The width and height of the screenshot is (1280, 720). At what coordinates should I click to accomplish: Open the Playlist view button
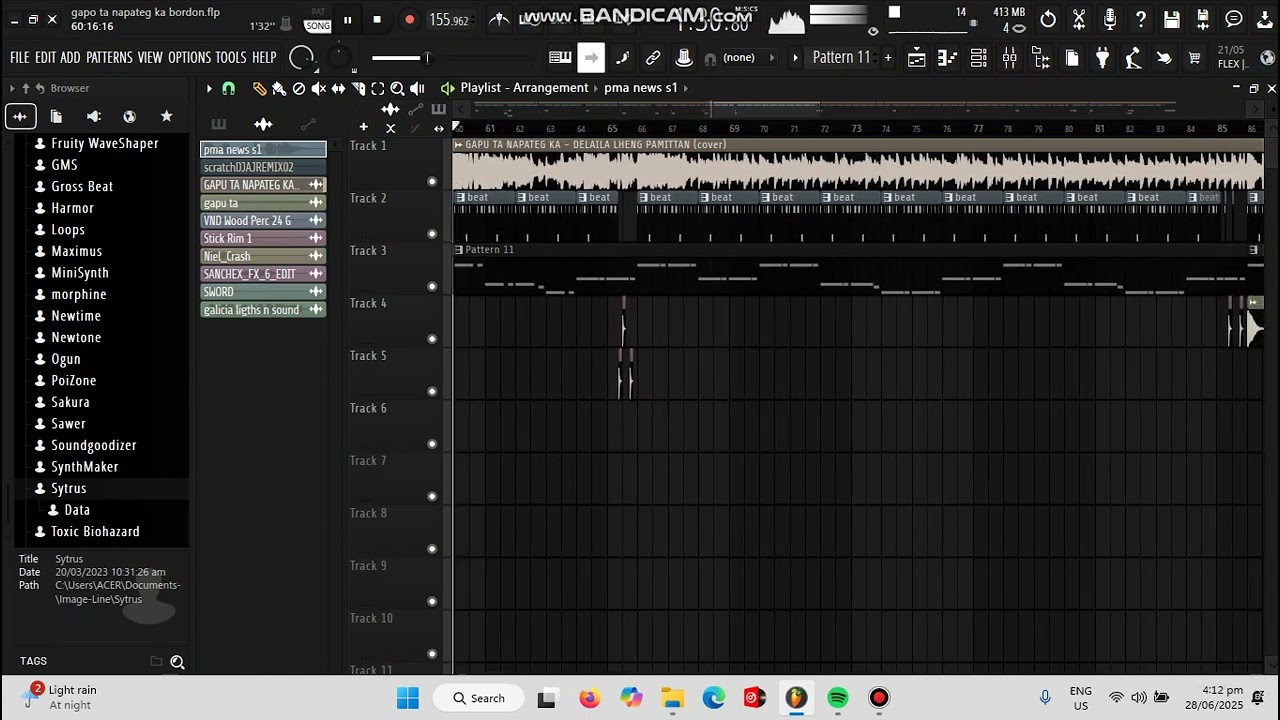[917, 58]
